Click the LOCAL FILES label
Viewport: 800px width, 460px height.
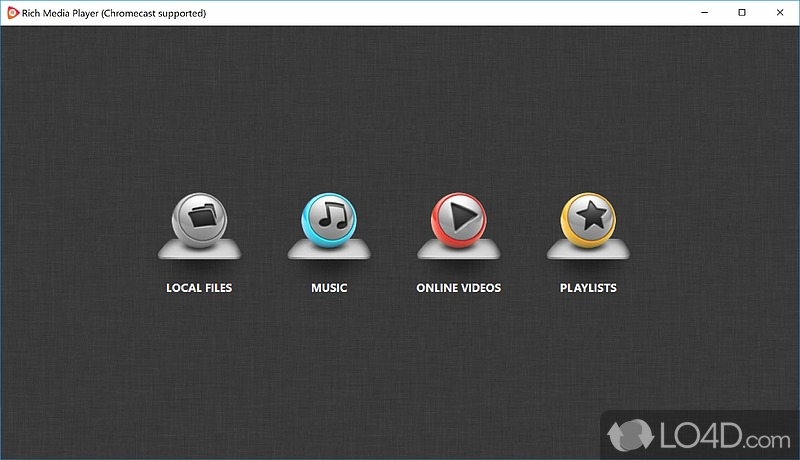coord(199,288)
